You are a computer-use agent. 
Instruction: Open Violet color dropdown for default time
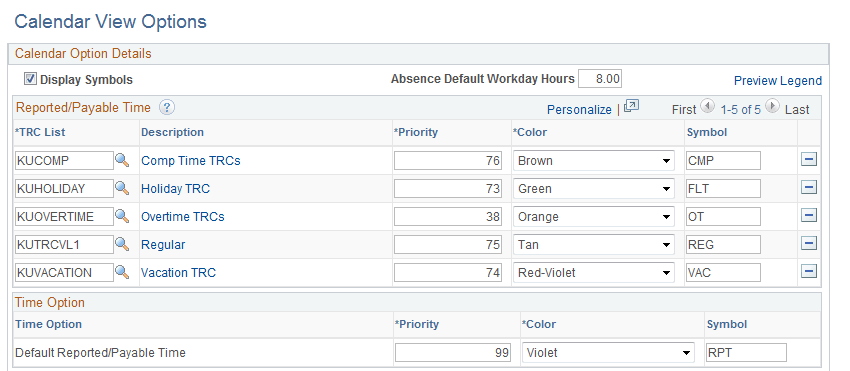[608, 353]
